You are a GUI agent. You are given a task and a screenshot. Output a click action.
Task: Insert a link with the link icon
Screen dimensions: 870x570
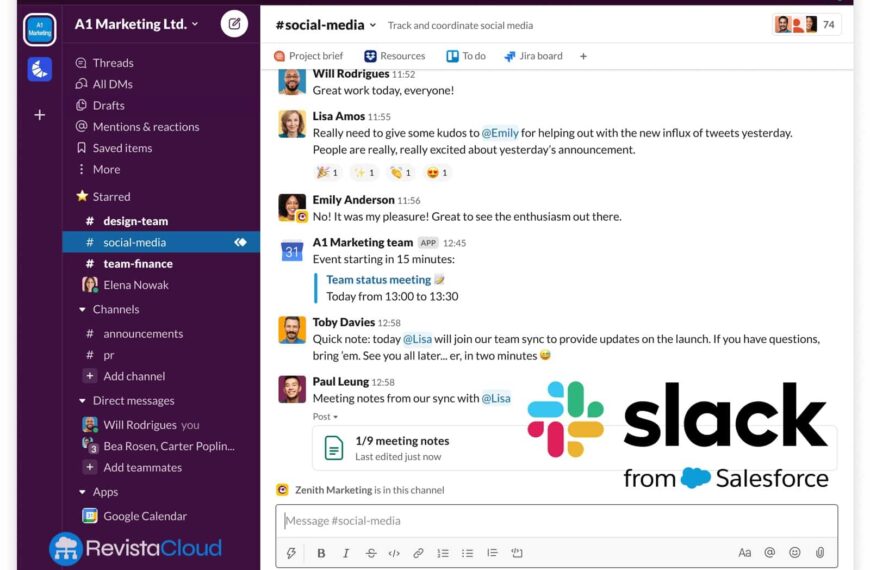[418, 553]
